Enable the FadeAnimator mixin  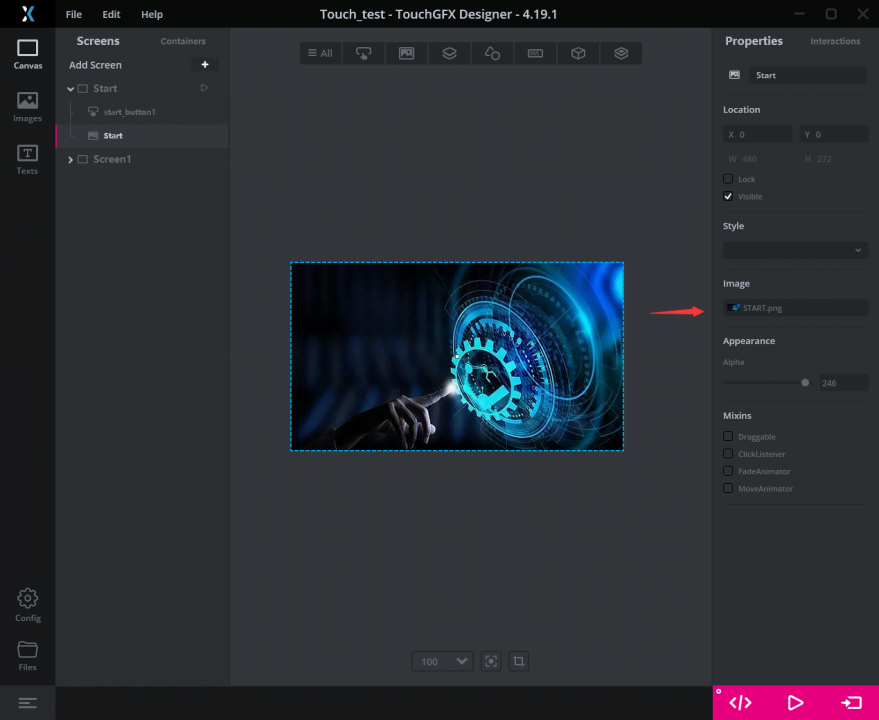pos(728,471)
